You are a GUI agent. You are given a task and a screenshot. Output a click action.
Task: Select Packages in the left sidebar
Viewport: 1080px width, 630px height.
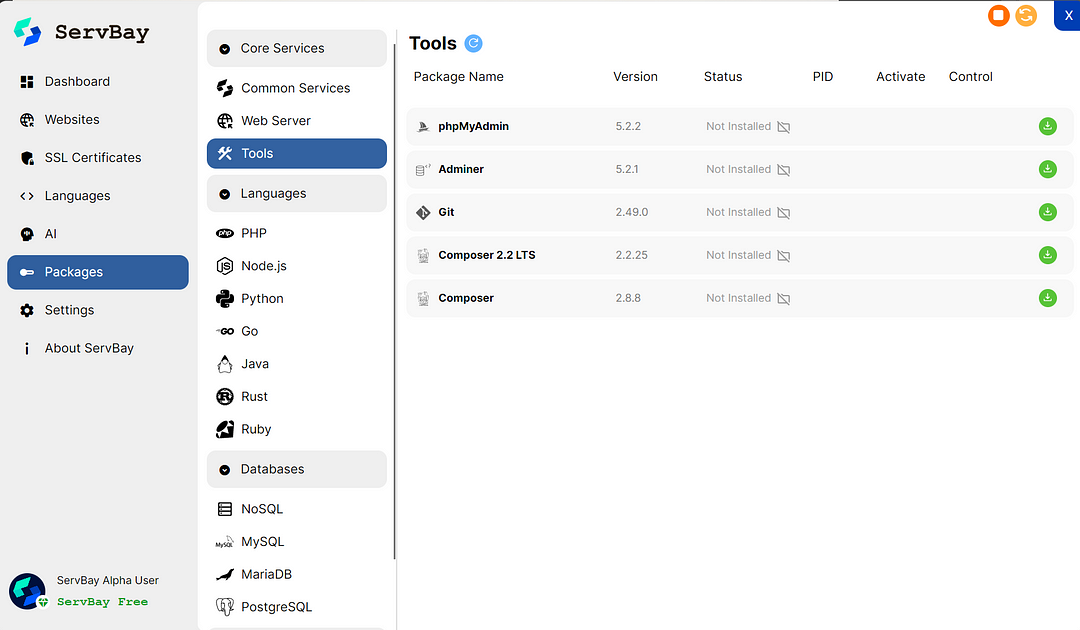pyautogui.click(x=98, y=272)
